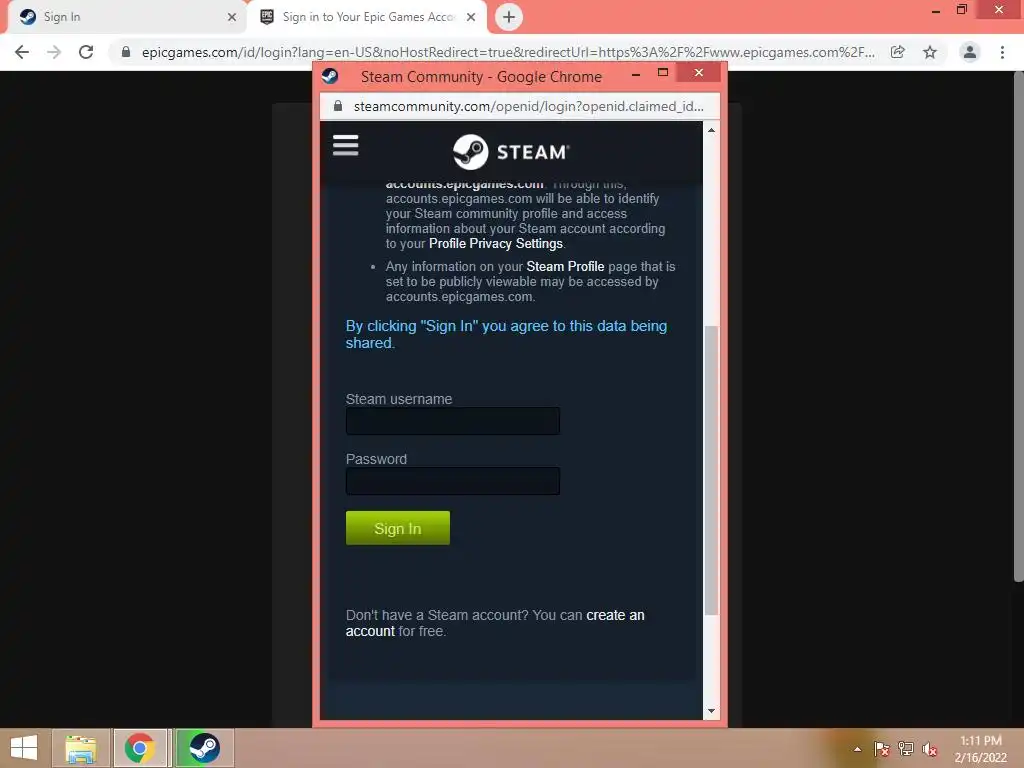The width and height of the screenshot is (1024, 768).
Task: Bookmark this page with star icon
Action: coord(930,52)
